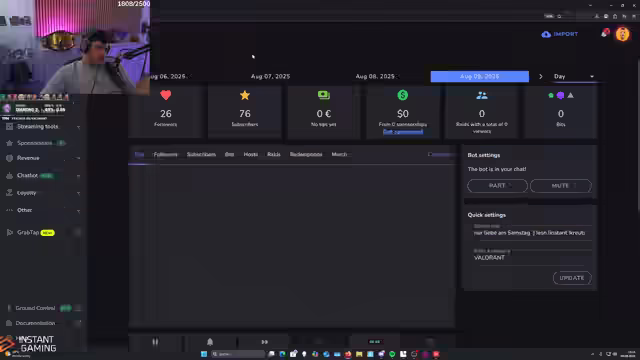640x360 pixels.
Task: Pause the activity feed
Action: (155, 342)
